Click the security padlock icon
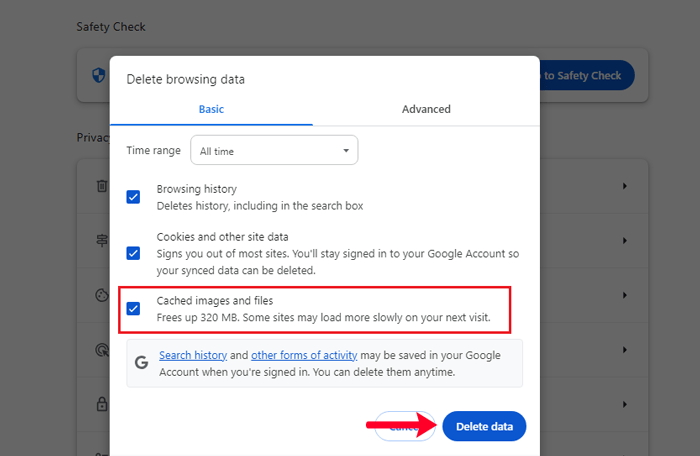Image resolution: width=700 pixels, height=456 pixels. (101, 405)
